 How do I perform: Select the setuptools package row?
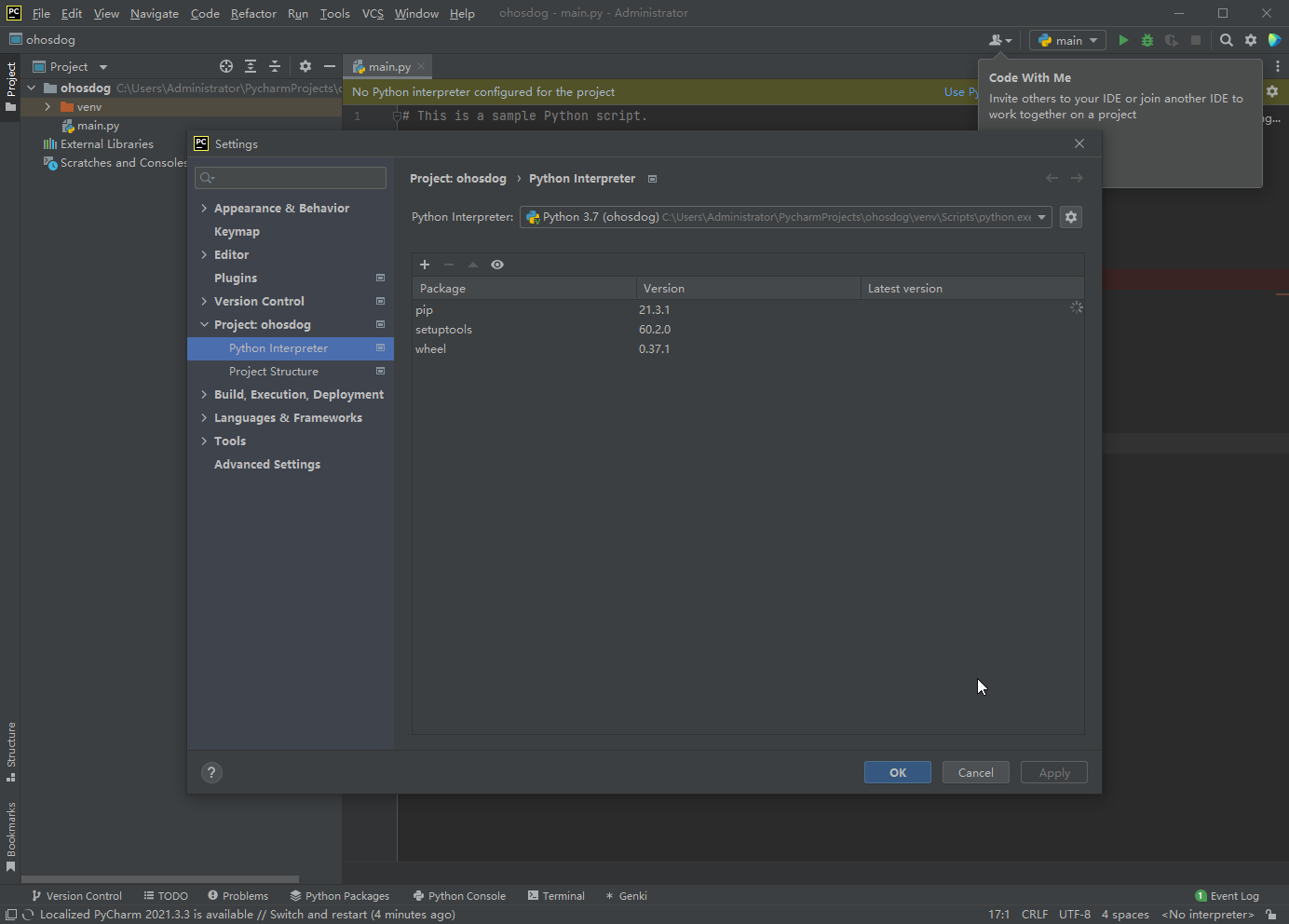coord(748,330)
